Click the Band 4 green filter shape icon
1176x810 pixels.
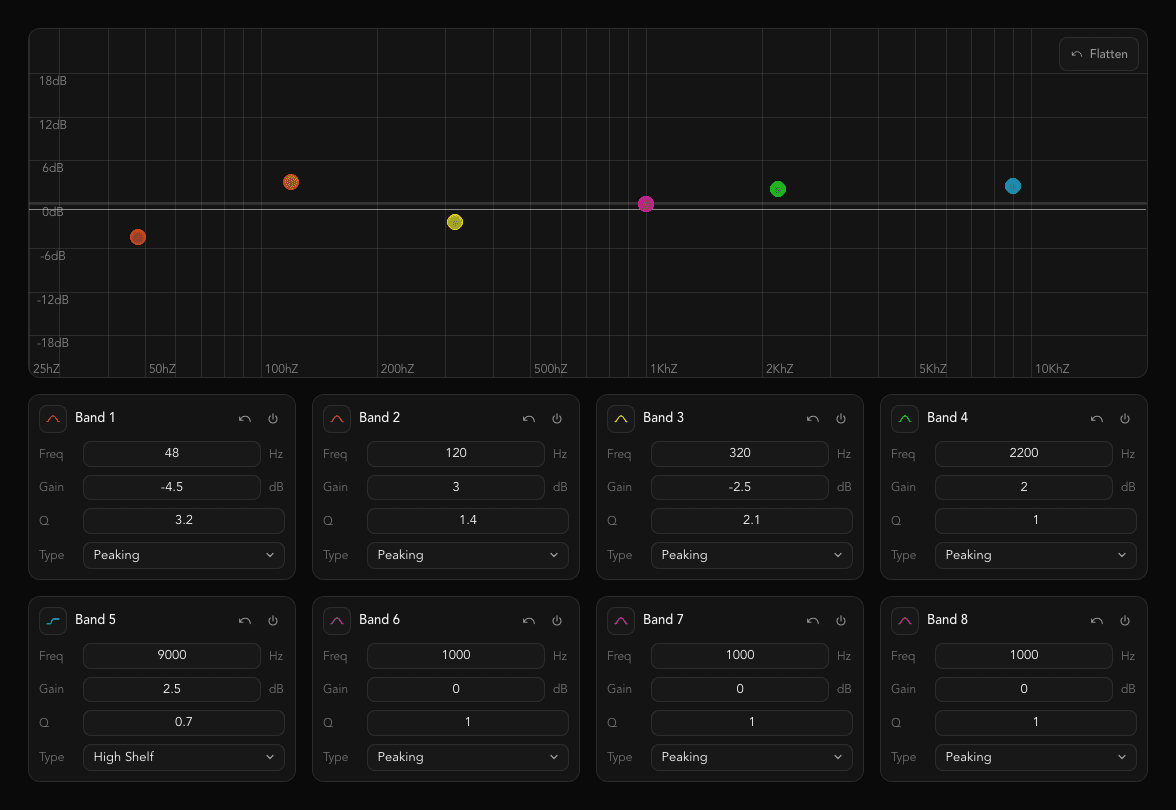[904, 418]
